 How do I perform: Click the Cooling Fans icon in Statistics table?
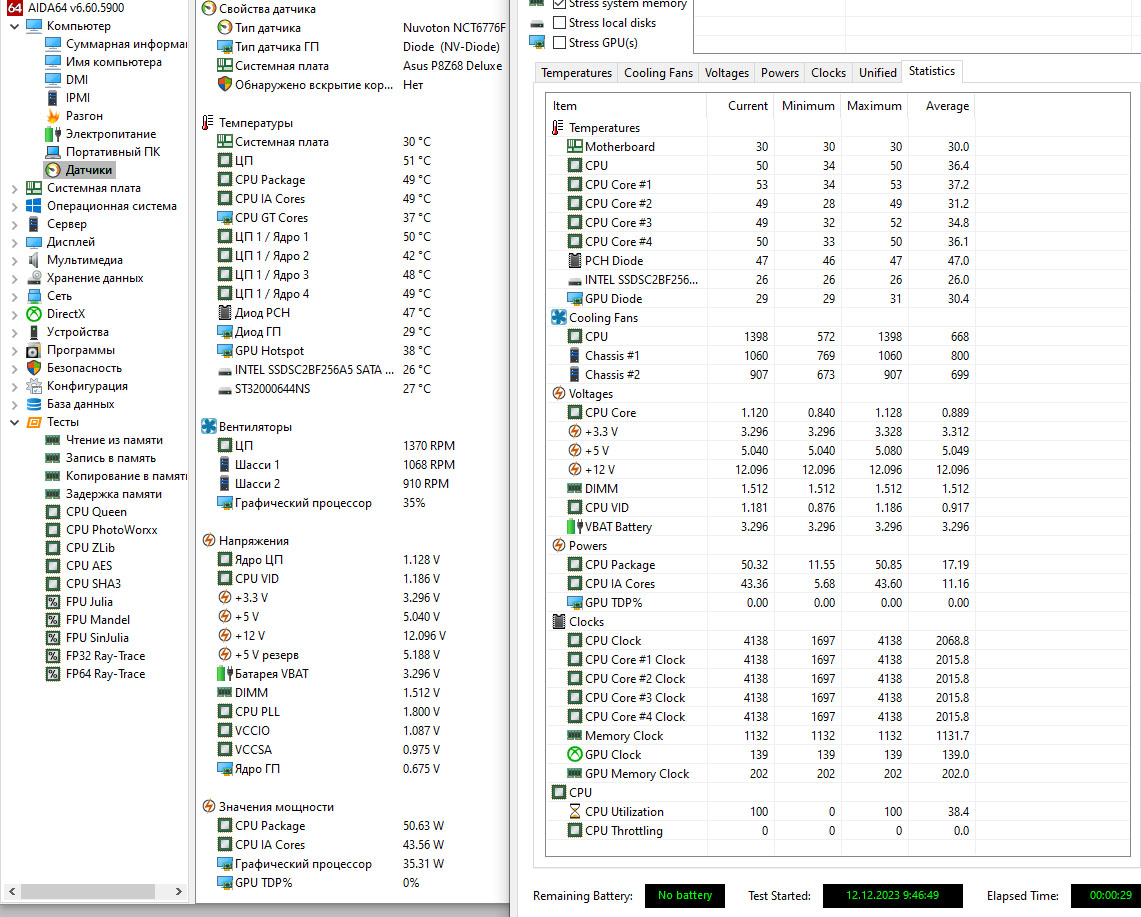pos(559,317)
